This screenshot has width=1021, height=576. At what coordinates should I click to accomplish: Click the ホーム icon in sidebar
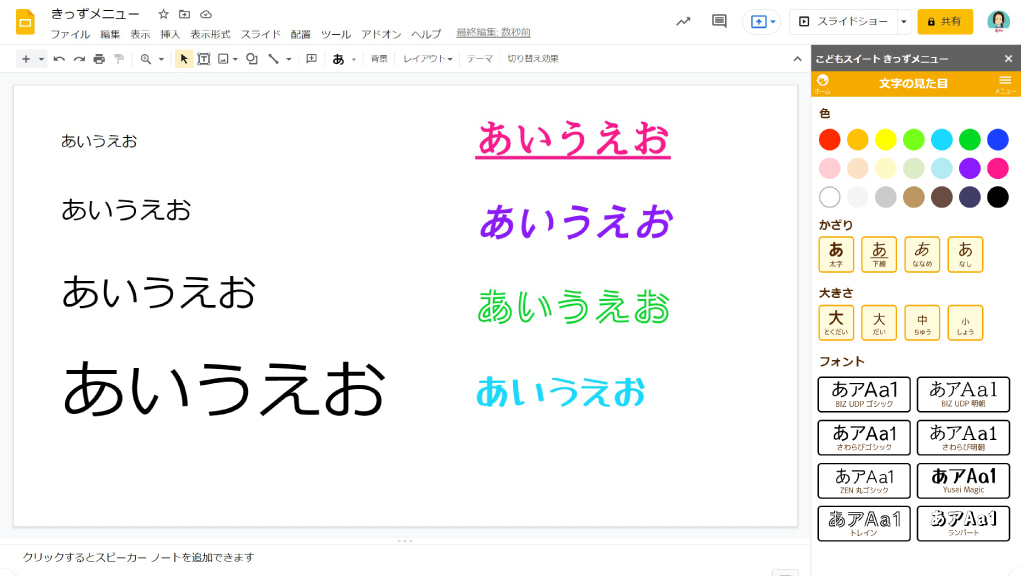(823, 83)
